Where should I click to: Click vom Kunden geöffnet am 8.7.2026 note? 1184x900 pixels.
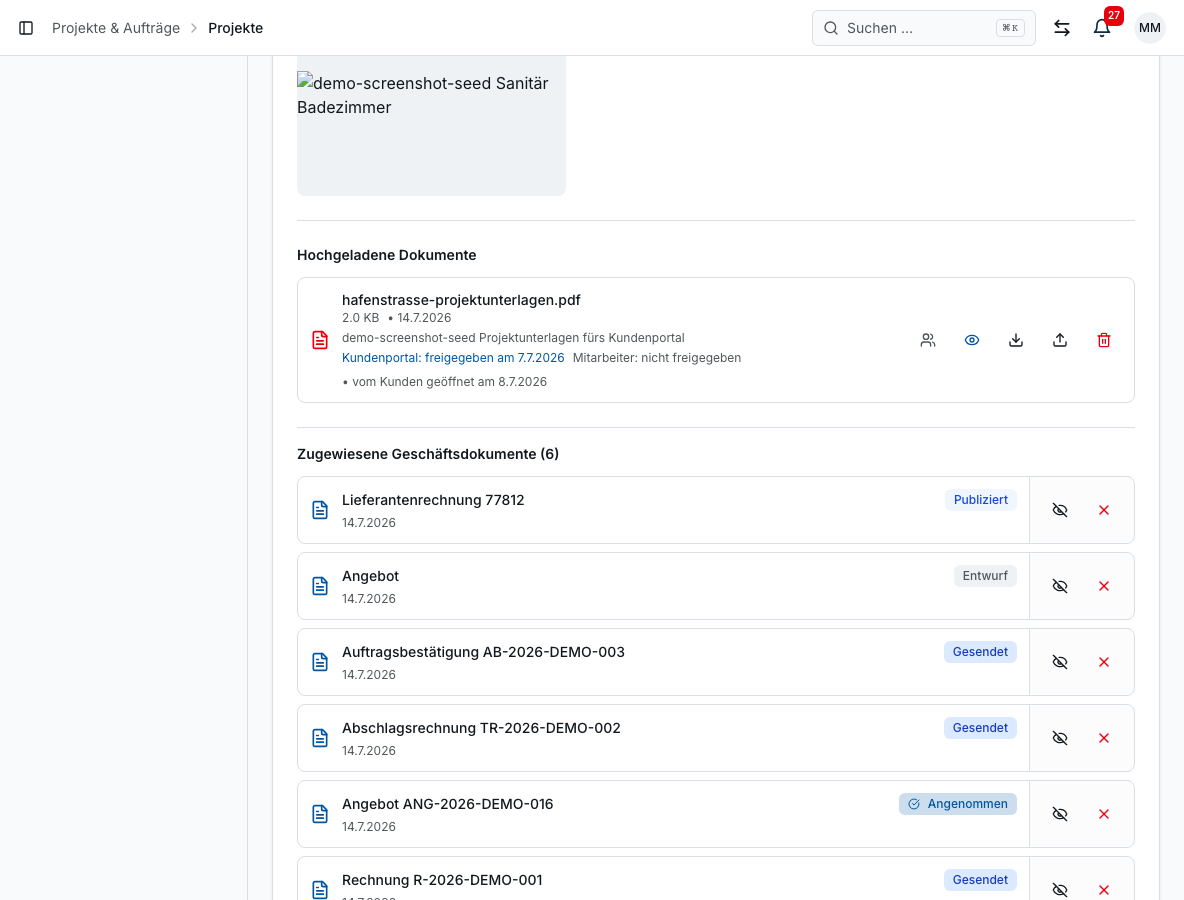(x=445, y=382)
